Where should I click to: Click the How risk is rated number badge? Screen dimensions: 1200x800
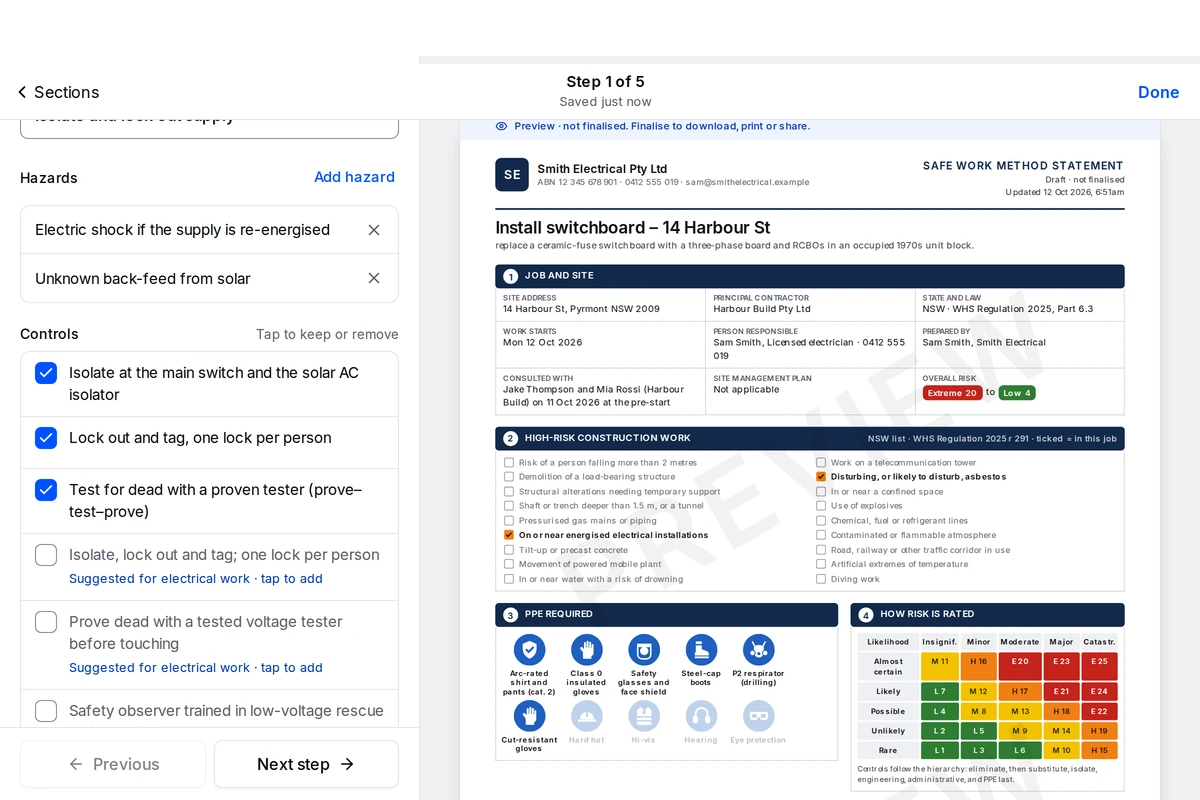[866, 615]
